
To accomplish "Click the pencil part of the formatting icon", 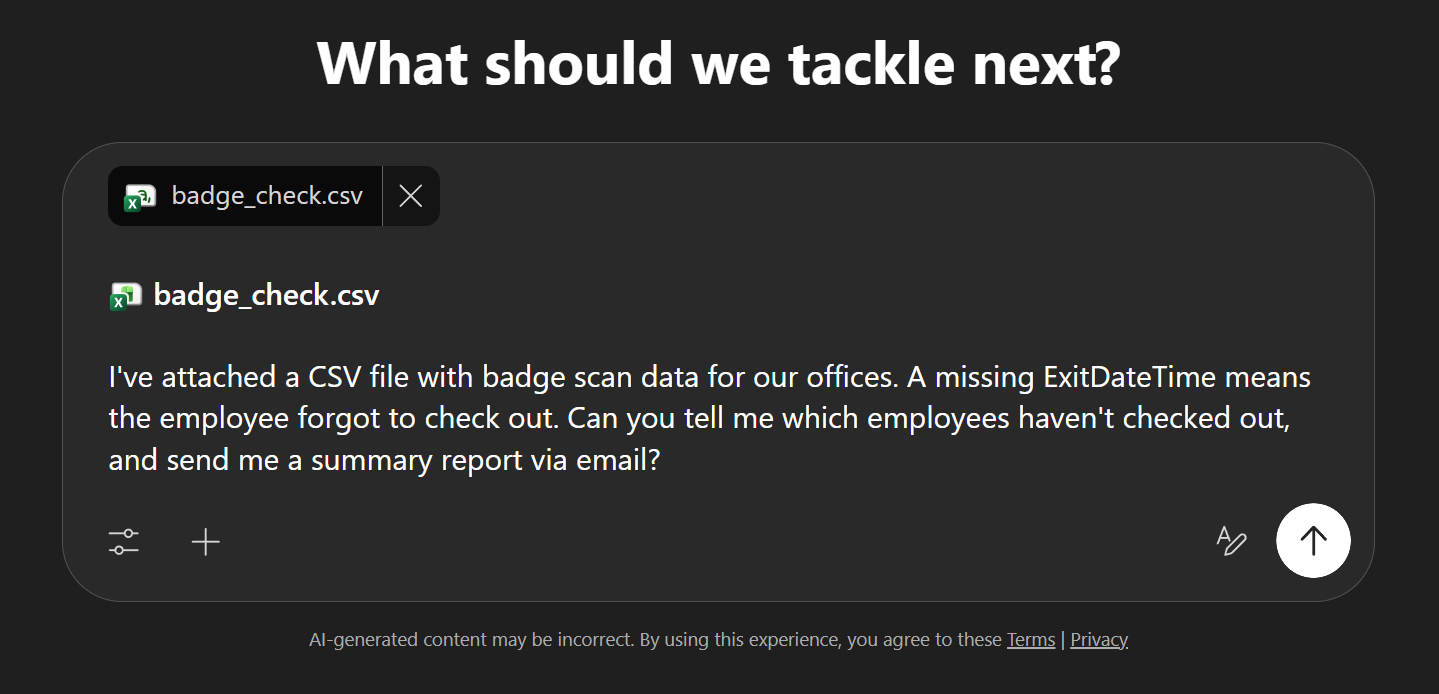I will point(1238,546).
